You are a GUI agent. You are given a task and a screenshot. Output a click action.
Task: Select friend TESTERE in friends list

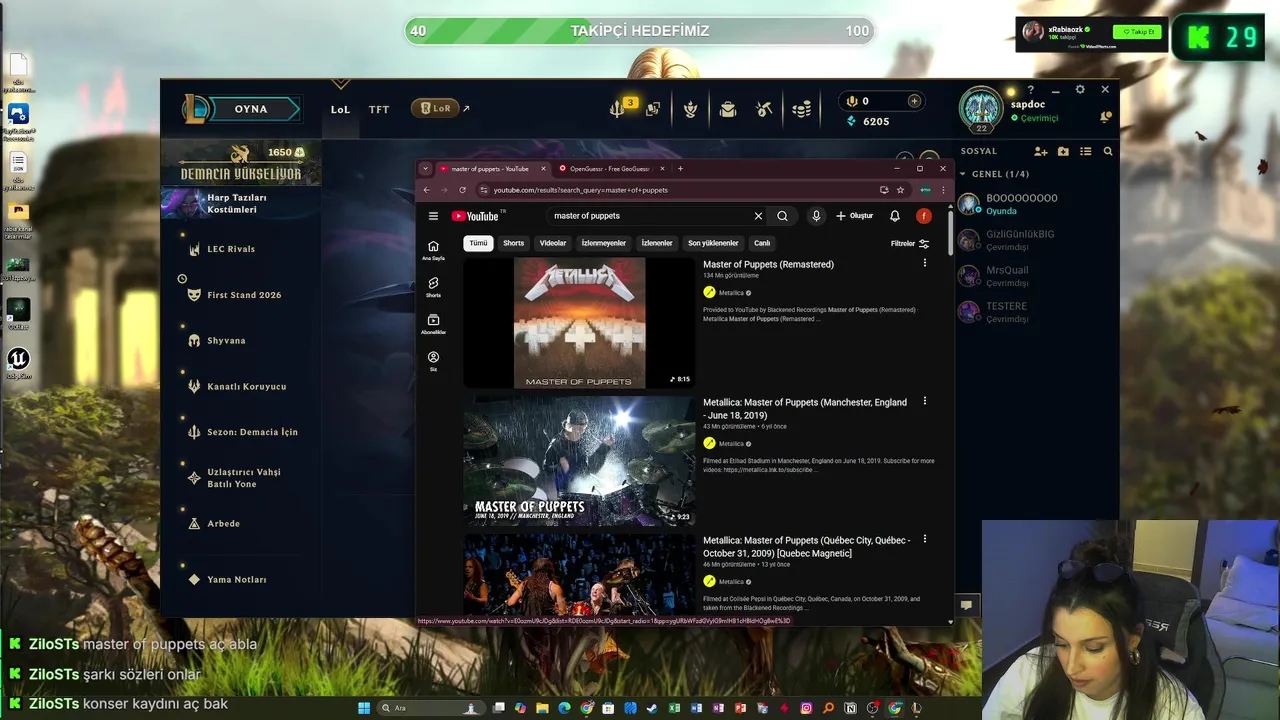pos(1035,312)
